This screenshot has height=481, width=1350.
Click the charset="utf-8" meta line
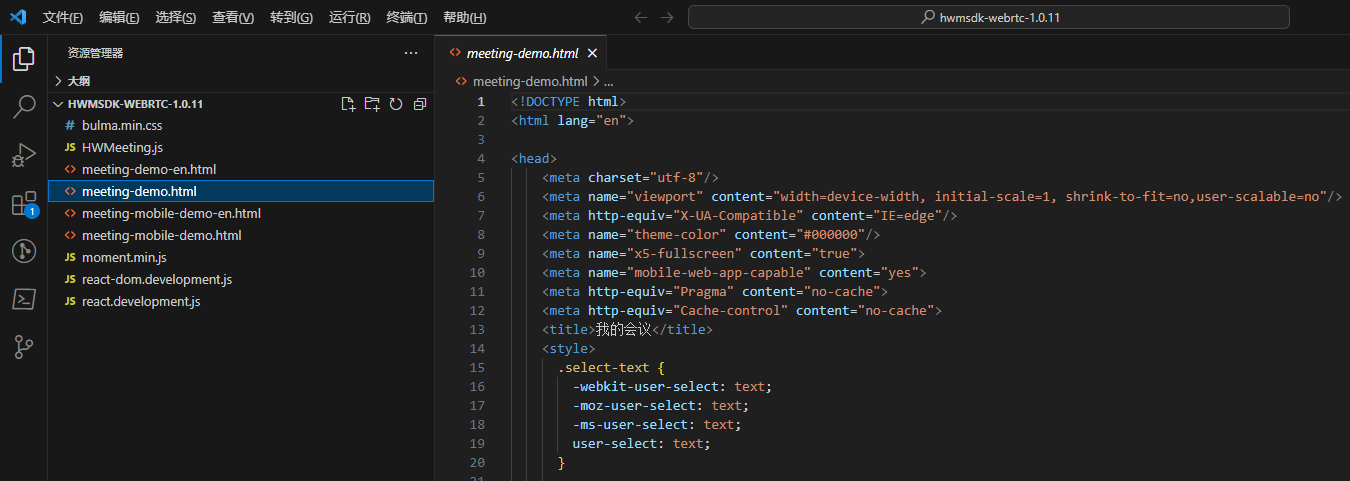[630, 178]
